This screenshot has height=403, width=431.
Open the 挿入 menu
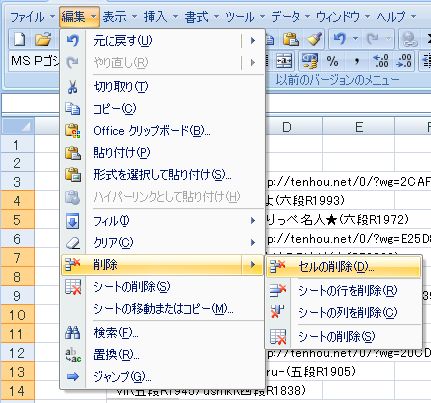[161, 17]
